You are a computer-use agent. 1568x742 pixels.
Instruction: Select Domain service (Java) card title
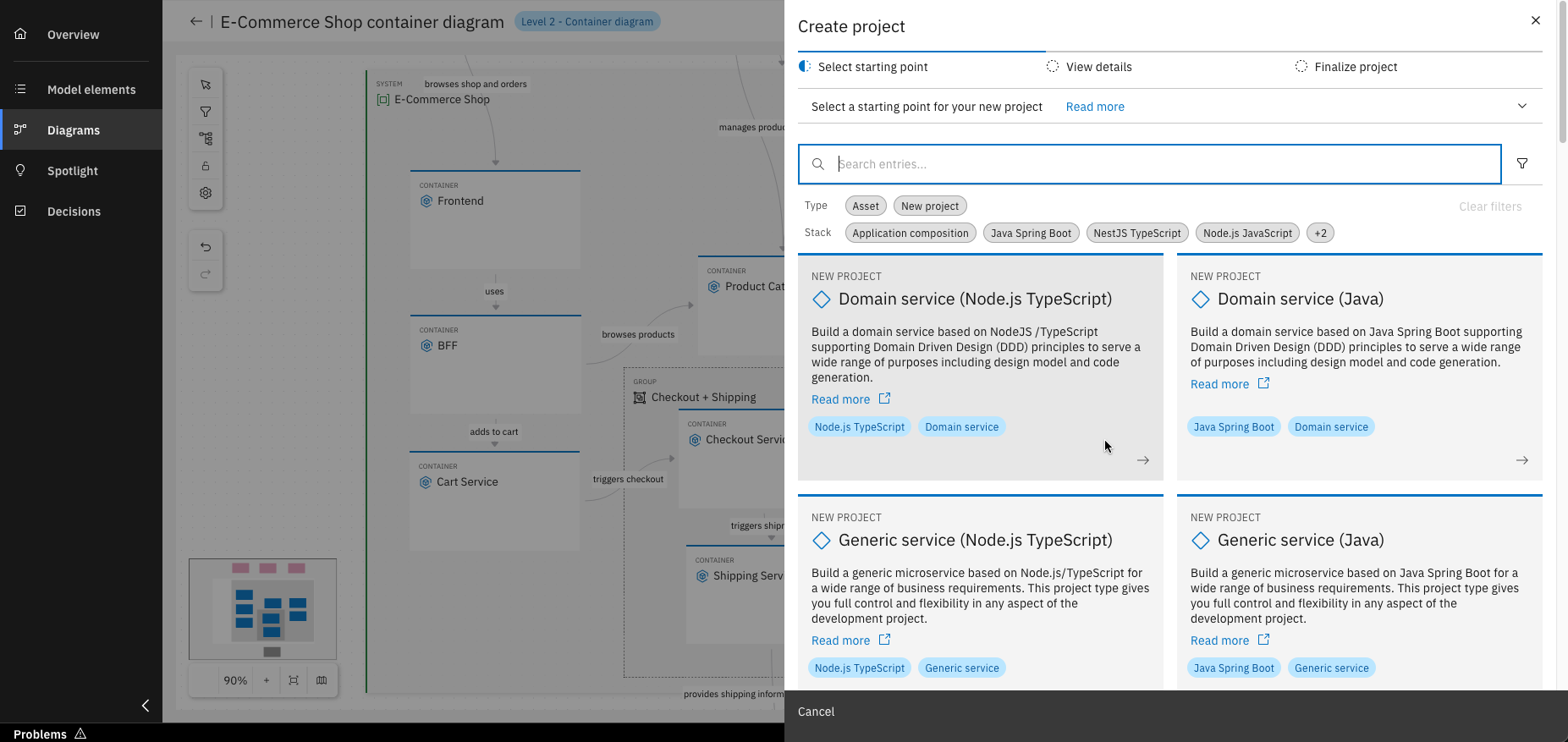(x=1301, y=299)
